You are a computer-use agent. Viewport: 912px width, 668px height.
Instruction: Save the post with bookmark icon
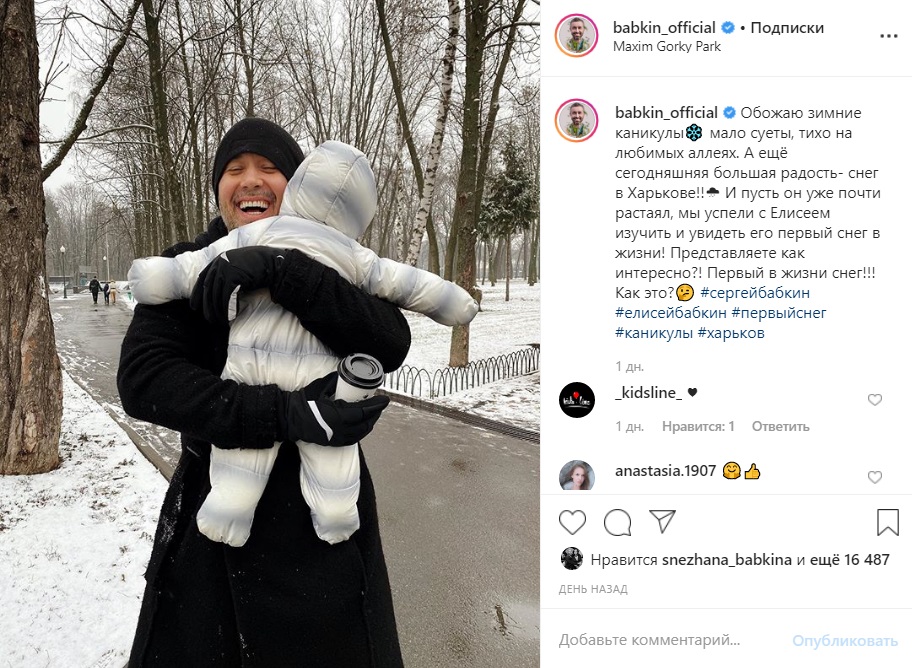(888, 523)
